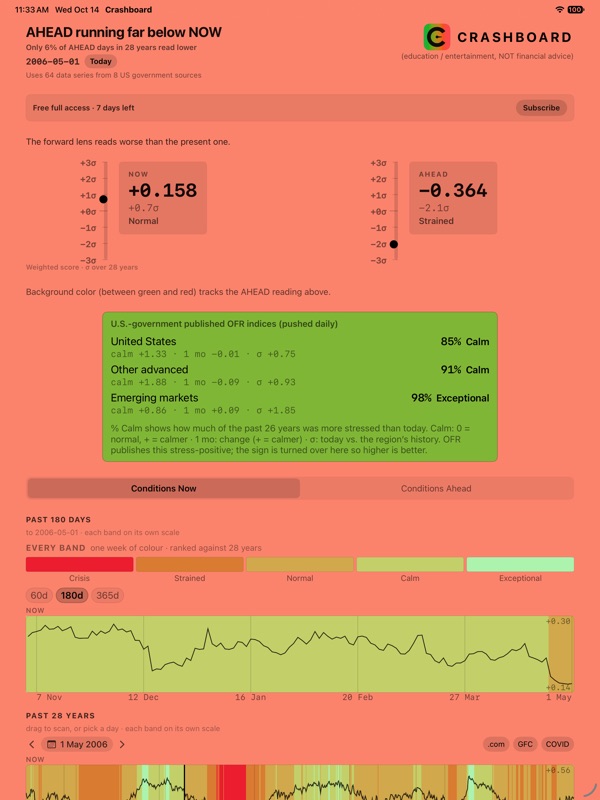Tap the Normal legend swatch
The width and height of the screenshot is (600, 800).
(x=300, y=564)
